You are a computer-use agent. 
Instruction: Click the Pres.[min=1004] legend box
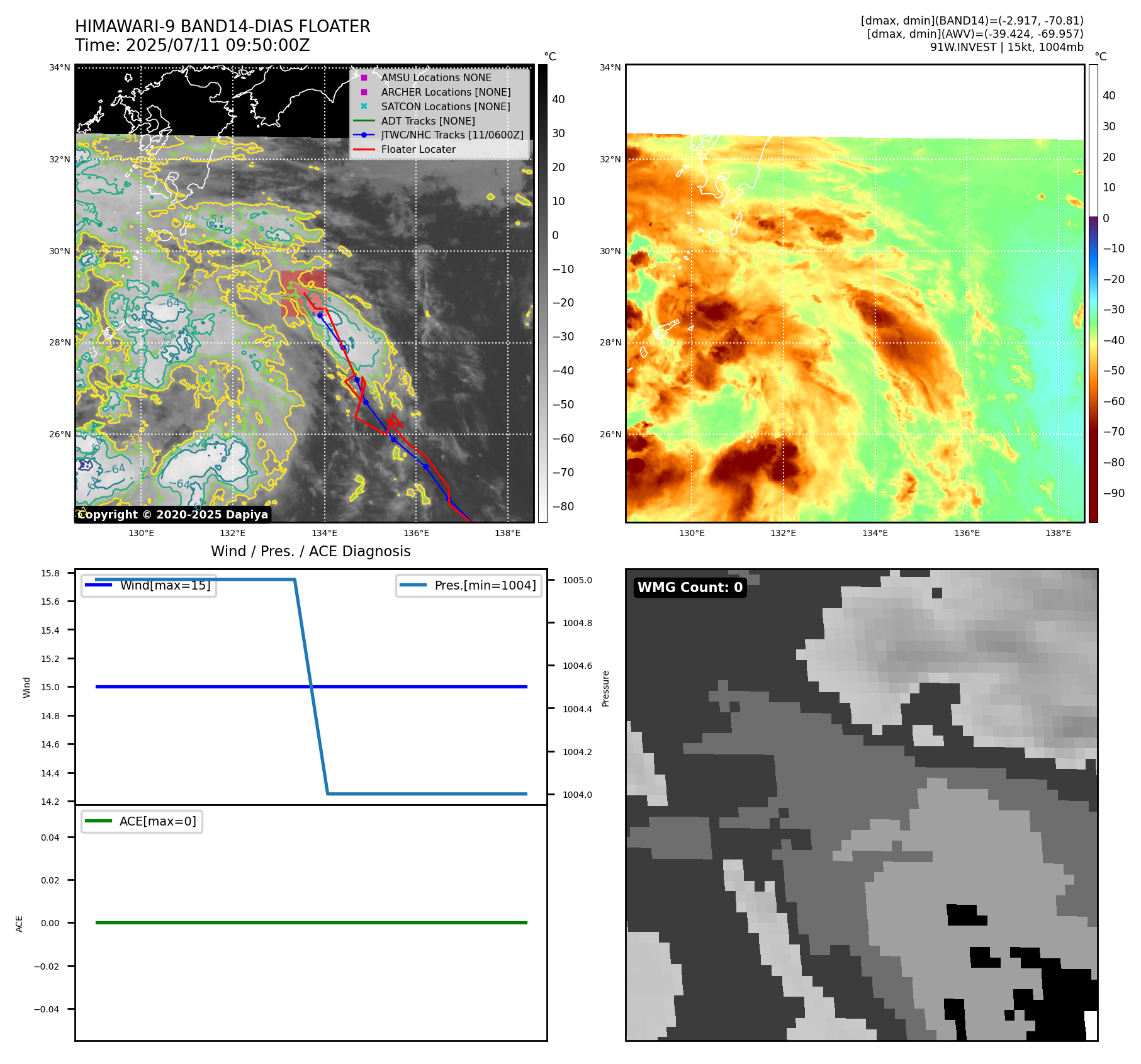point(469,585)
